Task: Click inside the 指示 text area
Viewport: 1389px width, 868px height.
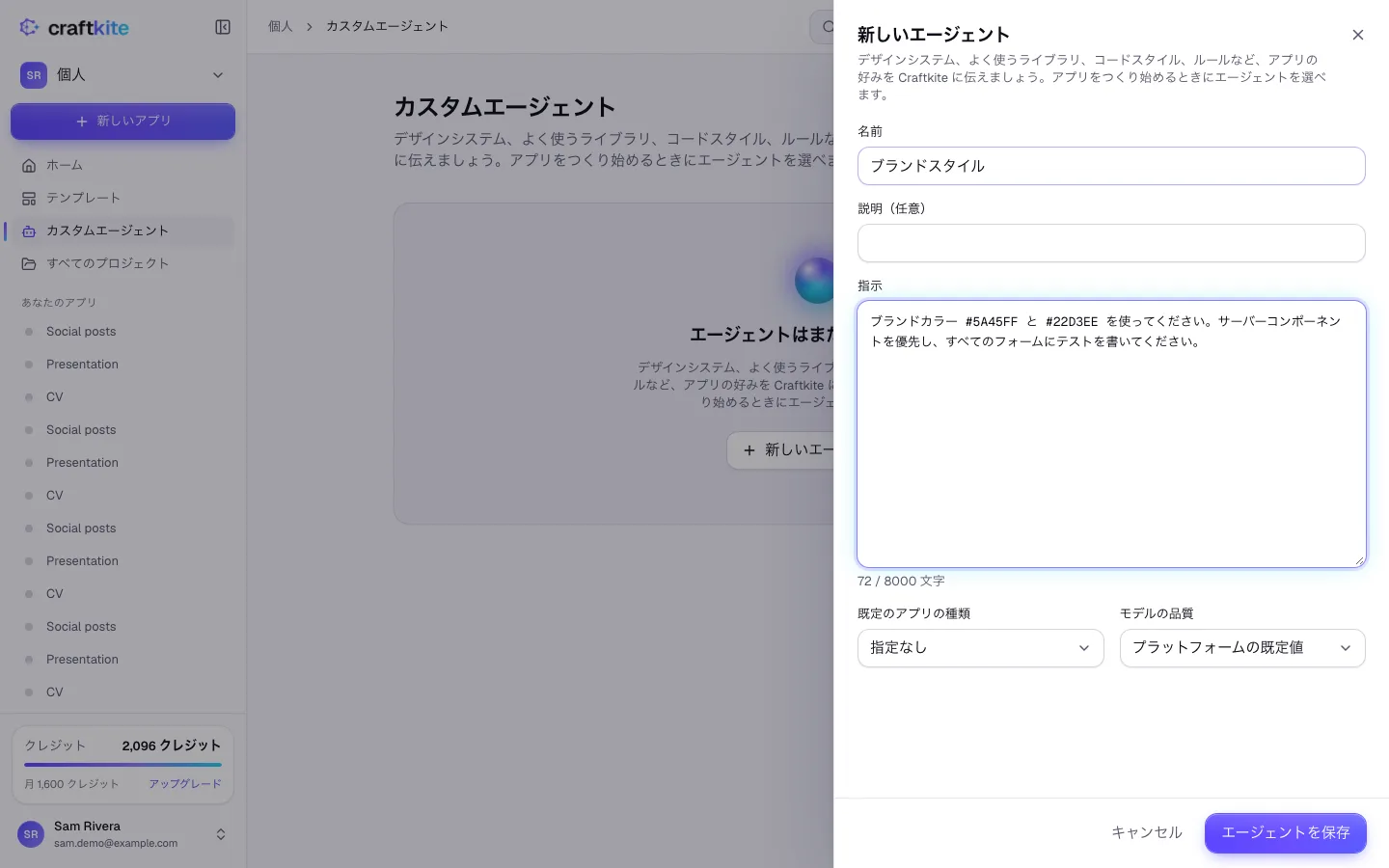Action: tap(1111, 434)
